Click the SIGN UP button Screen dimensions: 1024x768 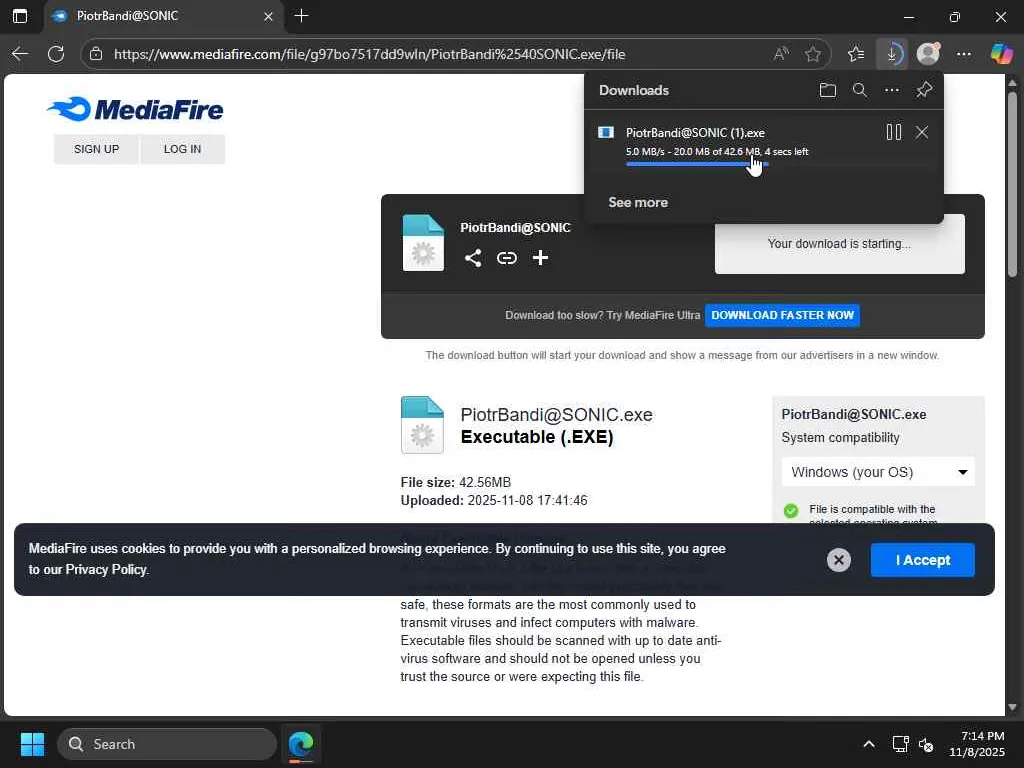pyautogui.click(x=96, y=149)
